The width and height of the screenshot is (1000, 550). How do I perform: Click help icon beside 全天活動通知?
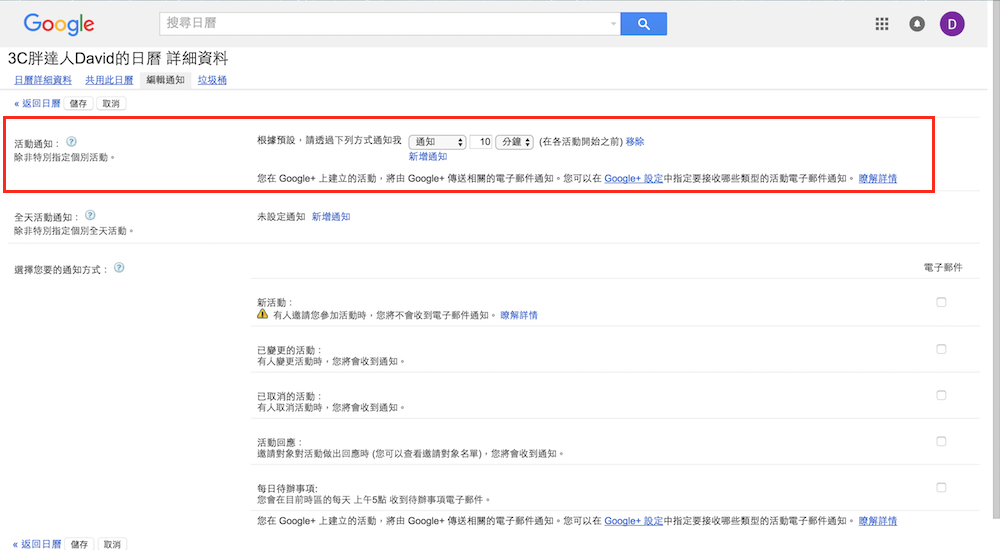[91, 215]
